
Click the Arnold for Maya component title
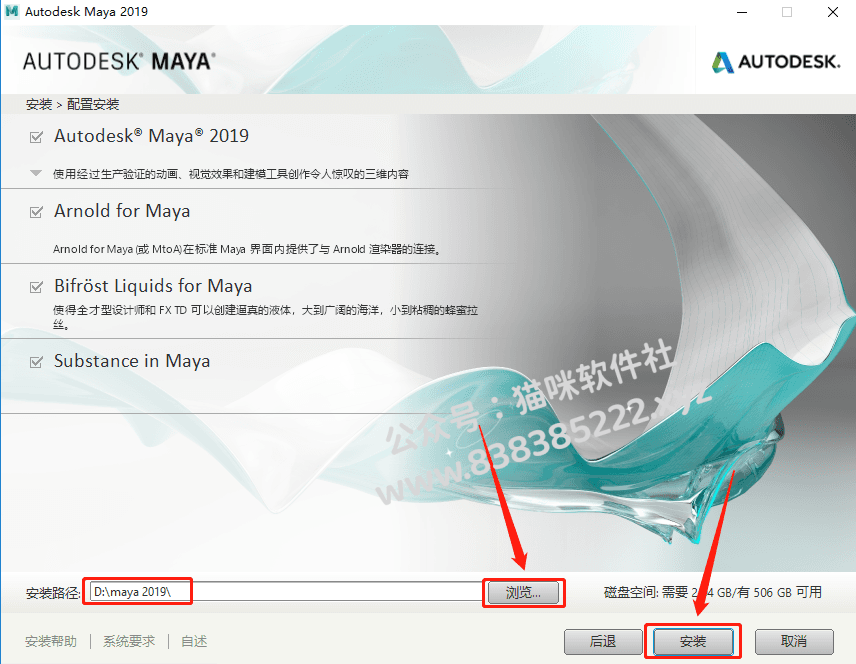(x=122, y=211)
